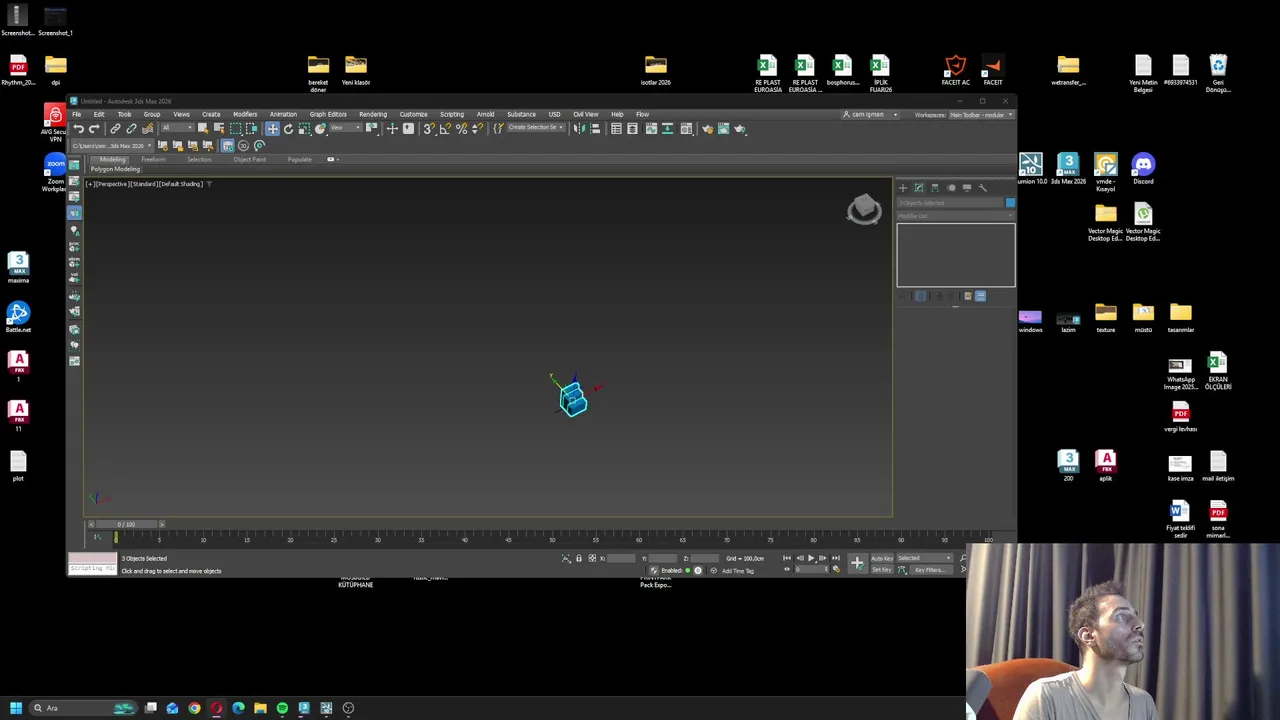Toggle the Layer Explorer icon
This screenshot has height=720, width=1280.
[x=632, y=128]
